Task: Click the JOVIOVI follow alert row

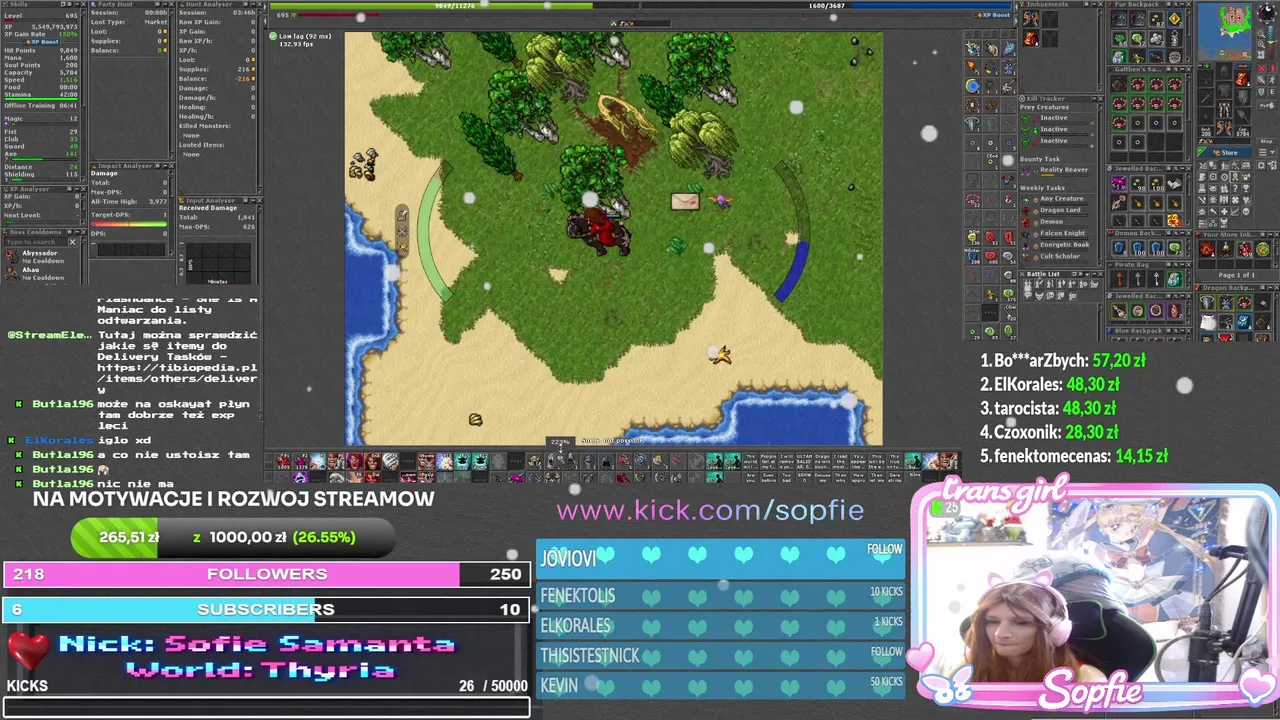Action: 720,557
